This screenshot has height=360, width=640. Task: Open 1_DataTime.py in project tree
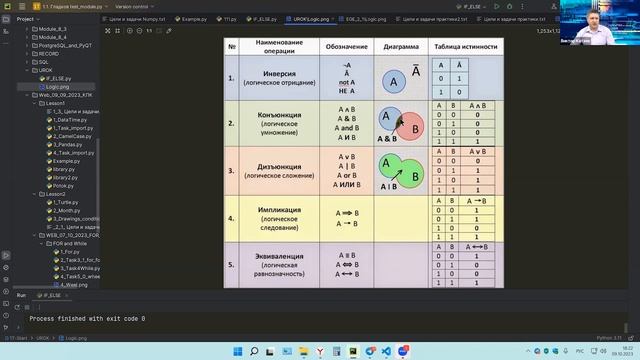click(x=67, y=120)
